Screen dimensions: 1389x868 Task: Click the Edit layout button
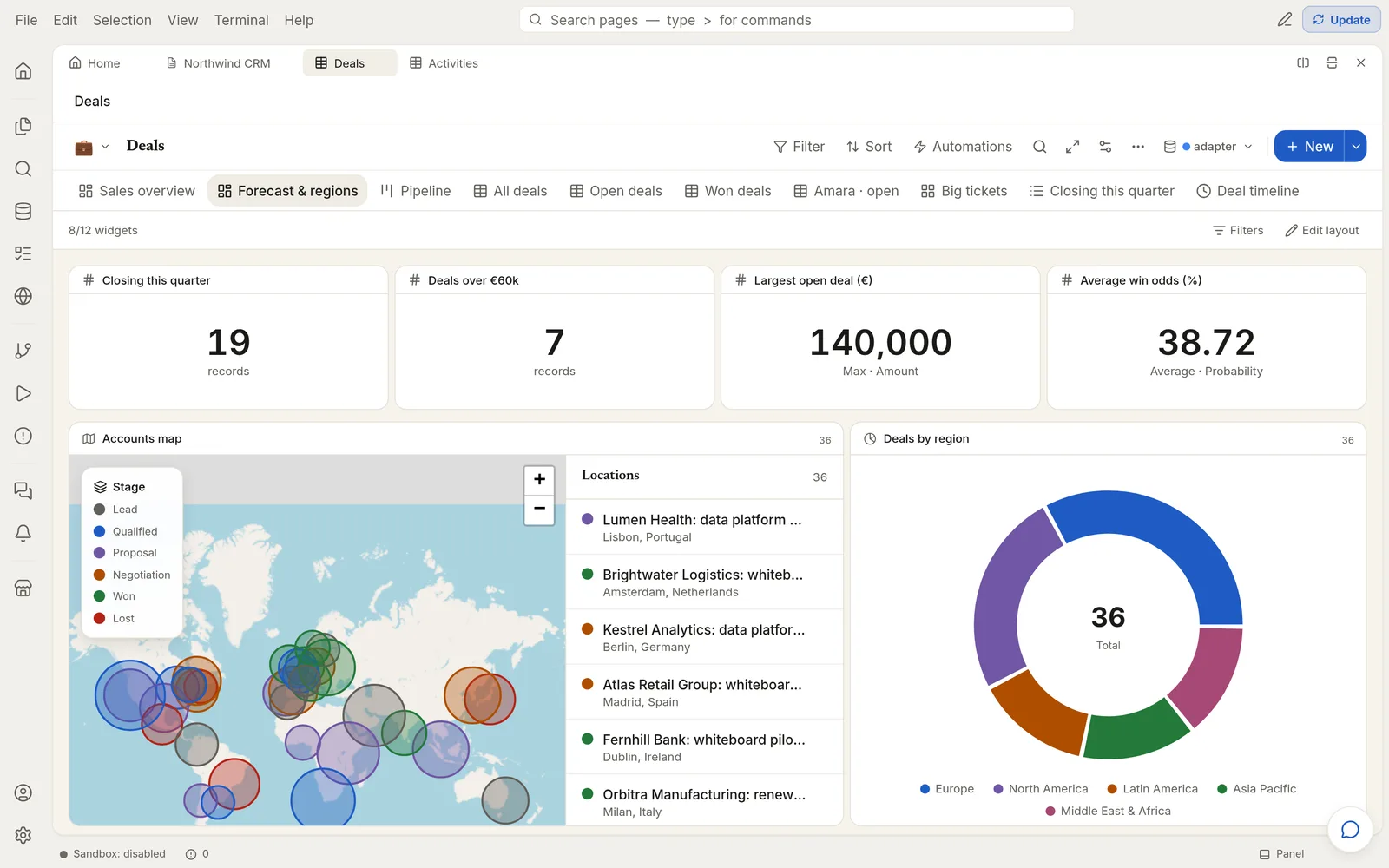coord(1322,230)
